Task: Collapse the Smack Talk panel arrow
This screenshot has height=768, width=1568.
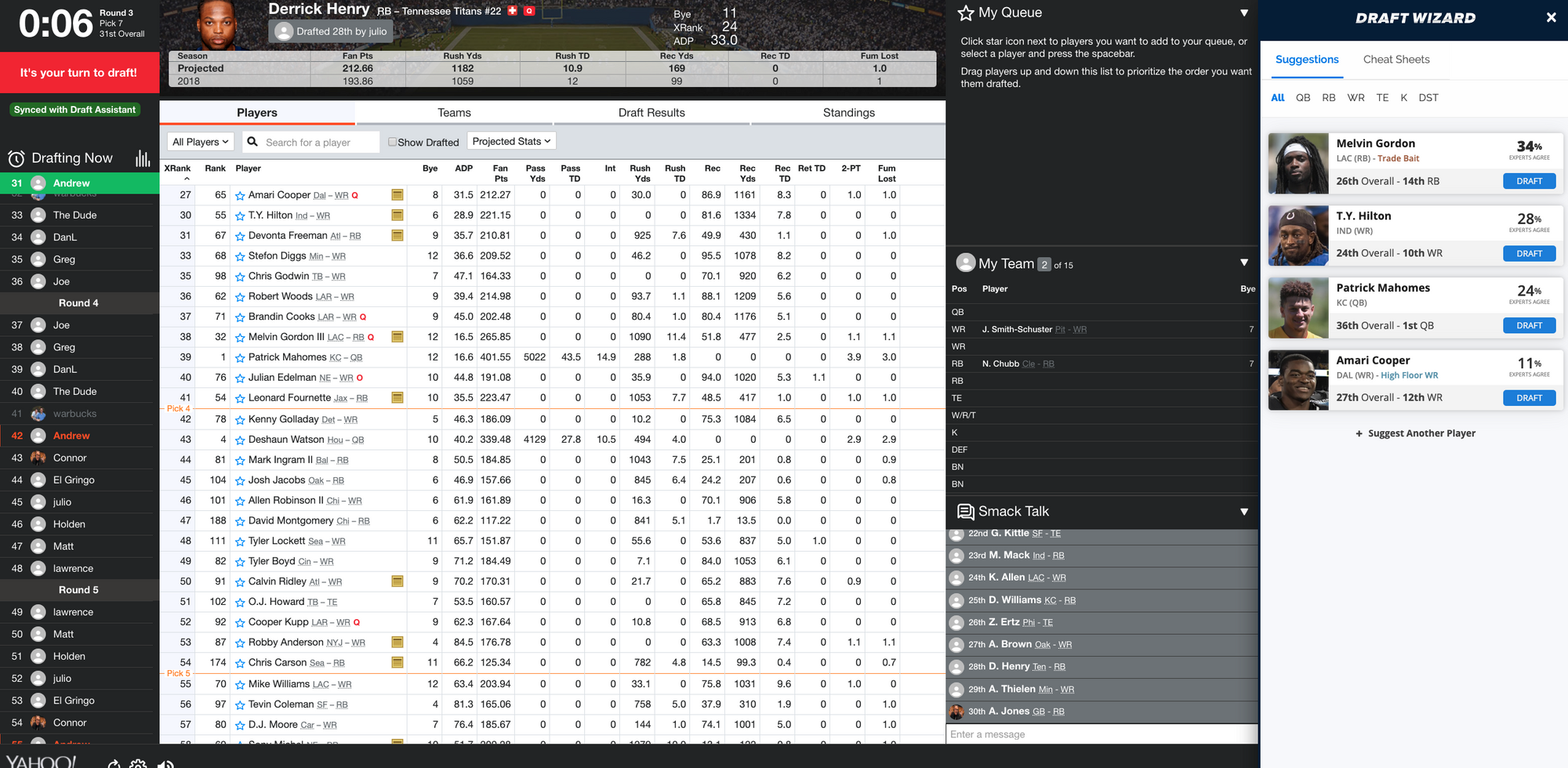Action: pyautogui.click(x=1244, y=512)
